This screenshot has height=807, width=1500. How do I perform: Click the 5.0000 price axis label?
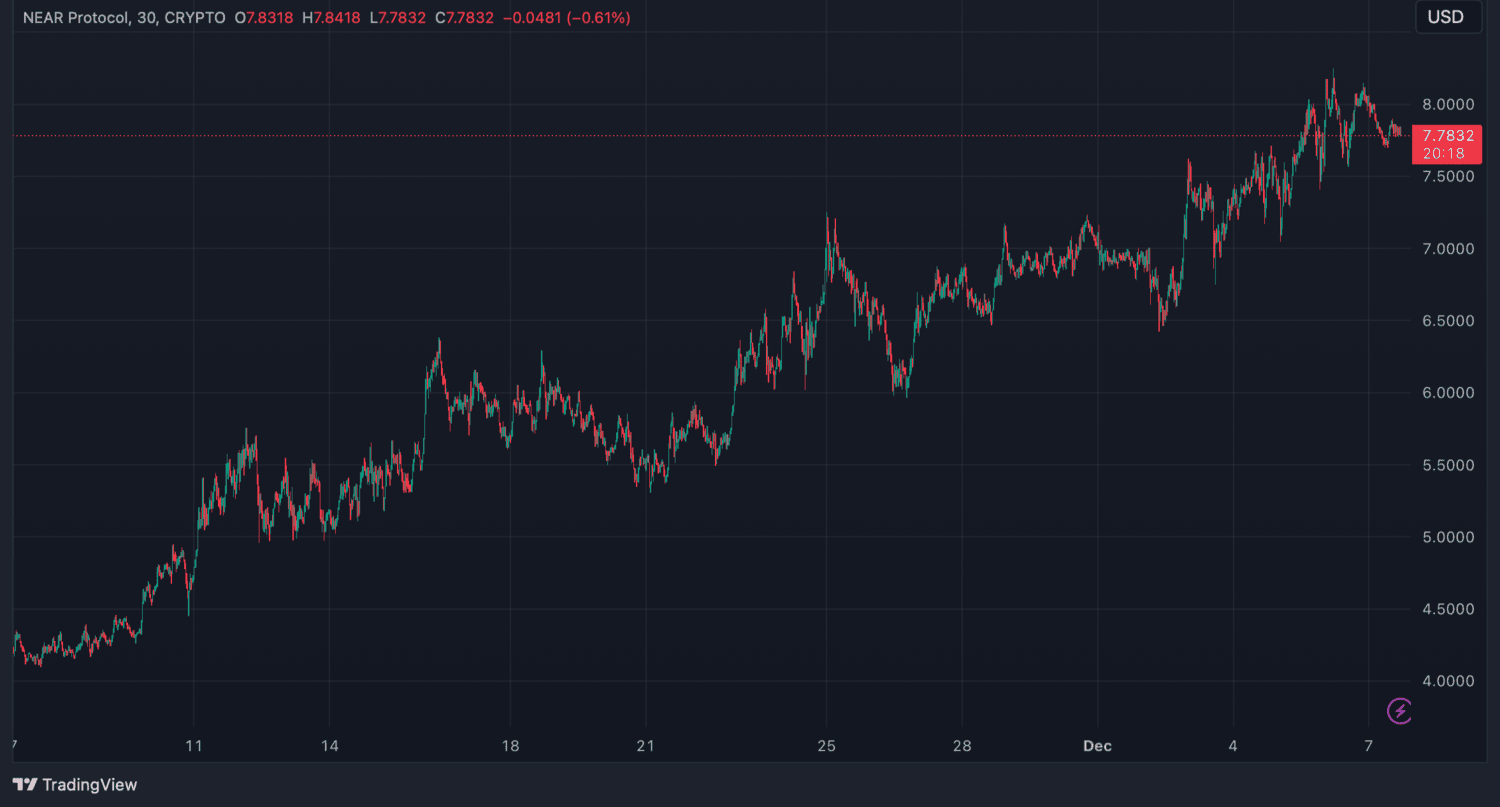click(1446, 537)
